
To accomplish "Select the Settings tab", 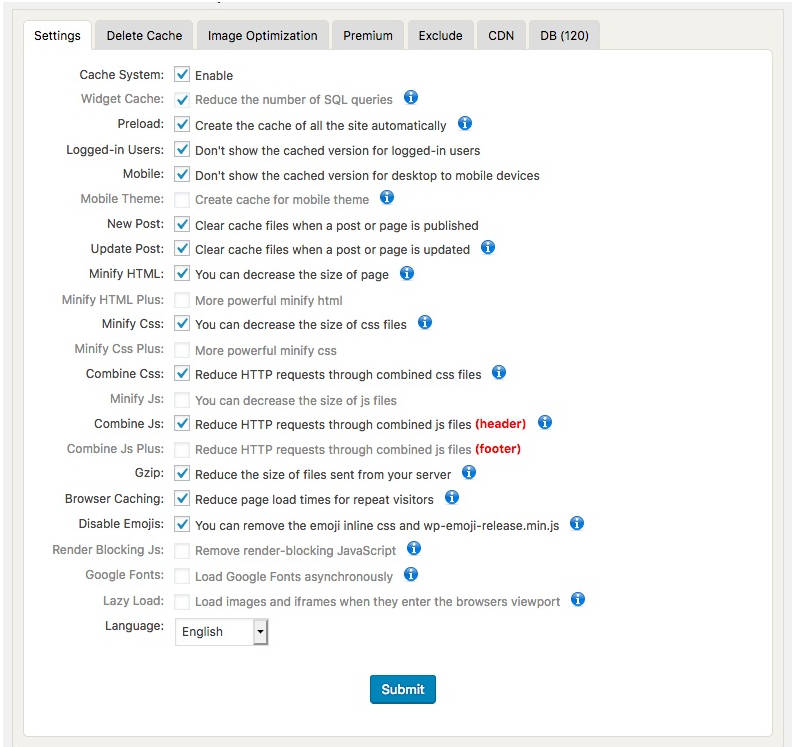I will [57, 35].
